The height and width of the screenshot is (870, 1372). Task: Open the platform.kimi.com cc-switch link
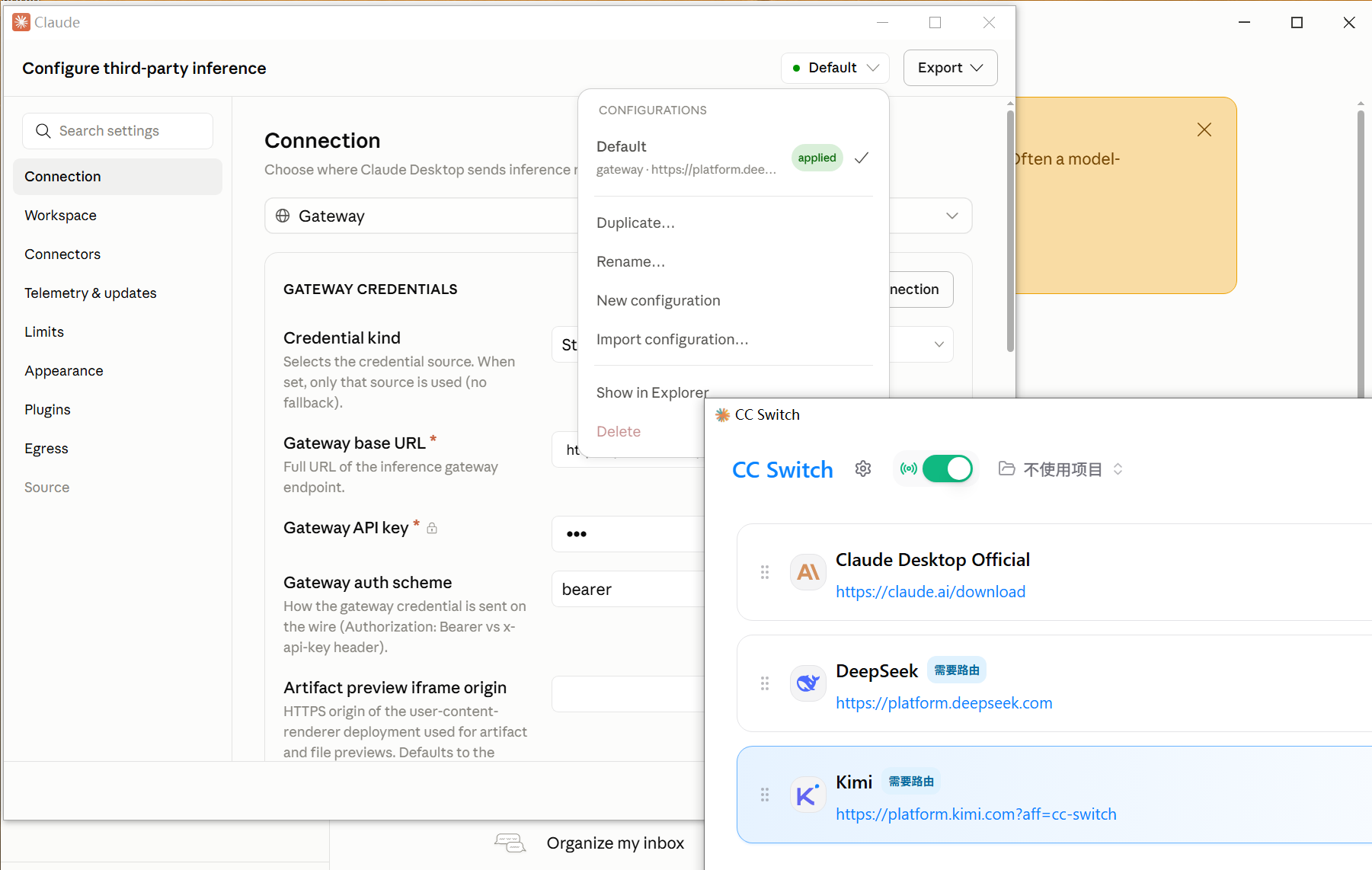(976, 814)
